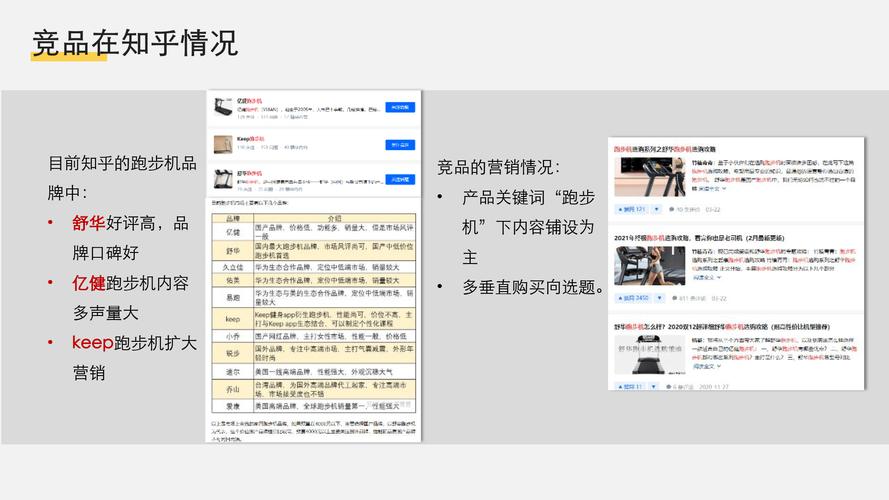
Task: Click the text 目前知乎的跑步机品牌中
Action: 122,178
